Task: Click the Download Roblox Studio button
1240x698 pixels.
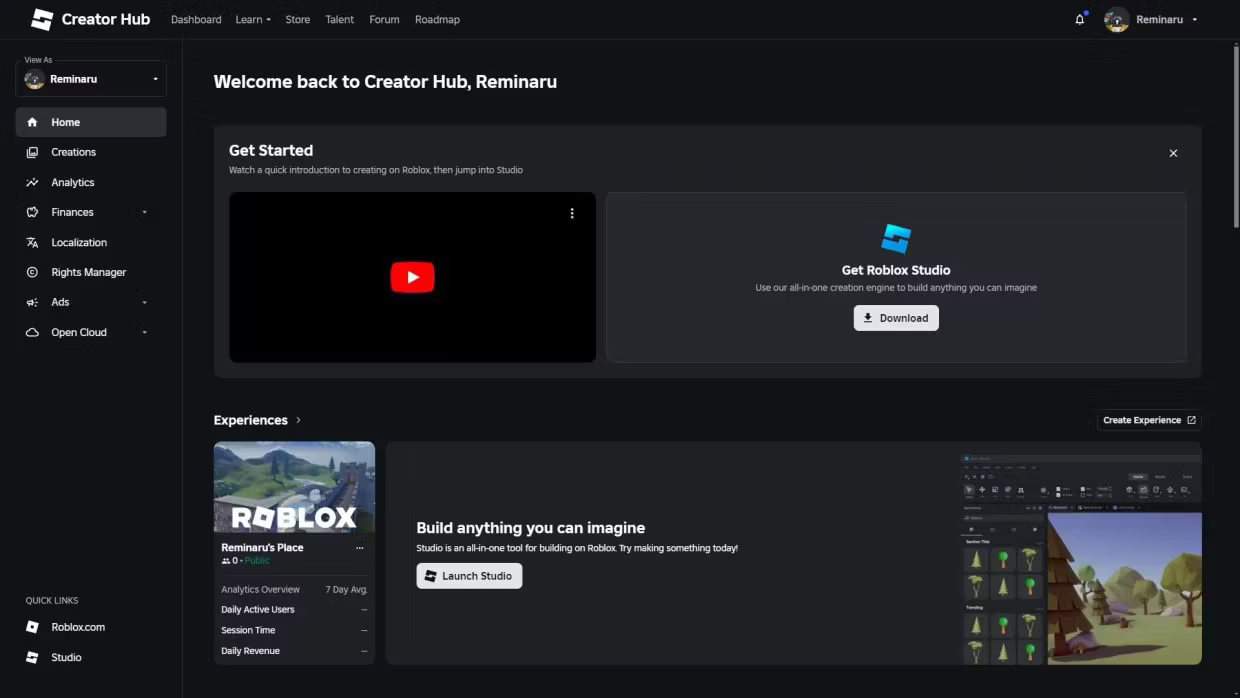Action: 896,318
